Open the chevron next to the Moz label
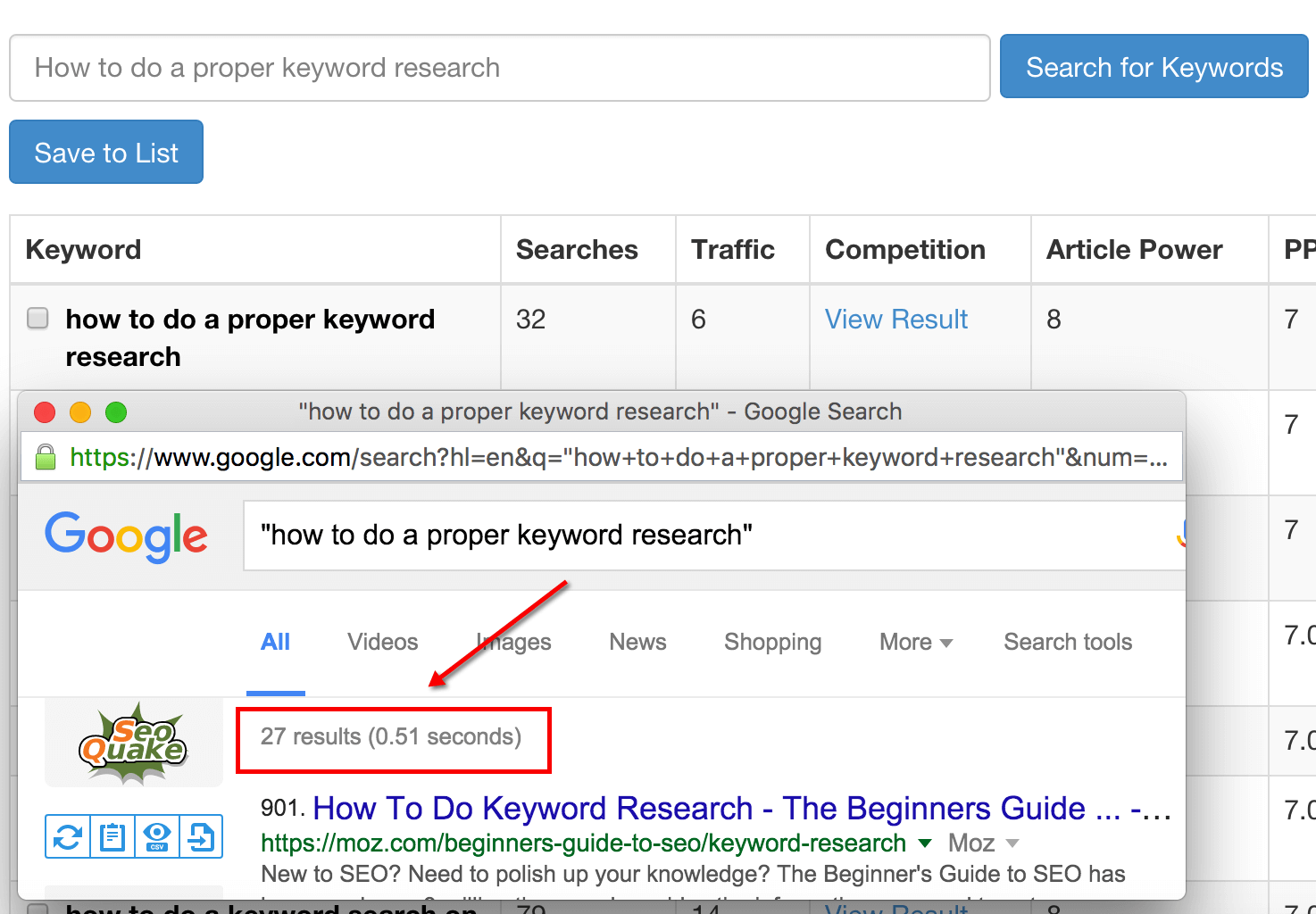 [x=1012, y=843]
